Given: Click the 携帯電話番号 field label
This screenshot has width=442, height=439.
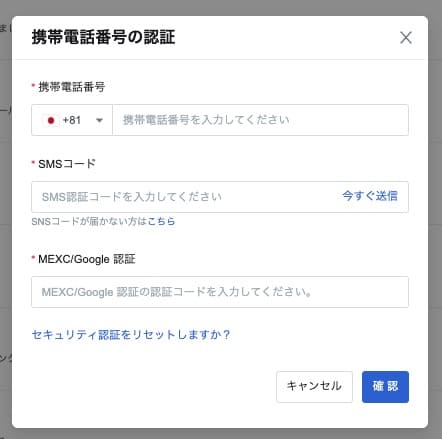Looking at the screenshot, I should pos(72,87).
